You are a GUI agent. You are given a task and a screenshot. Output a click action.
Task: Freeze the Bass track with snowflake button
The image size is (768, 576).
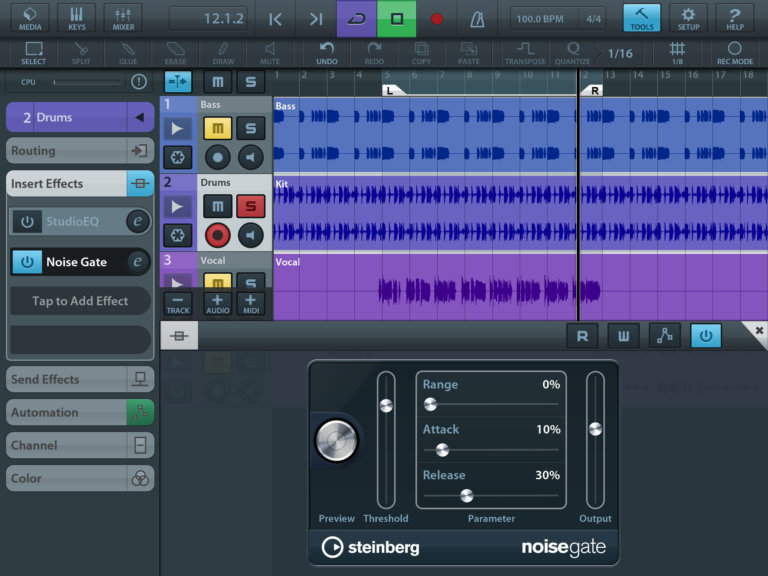point(177,158)
